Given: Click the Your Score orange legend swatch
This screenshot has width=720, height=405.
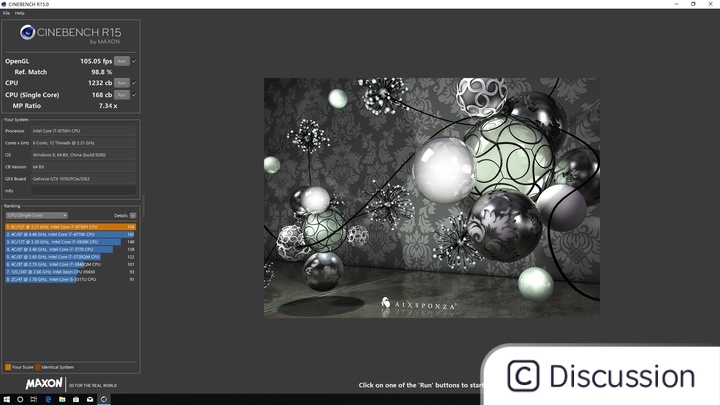Looking at the screenshot, I should [x=8, y=367].
